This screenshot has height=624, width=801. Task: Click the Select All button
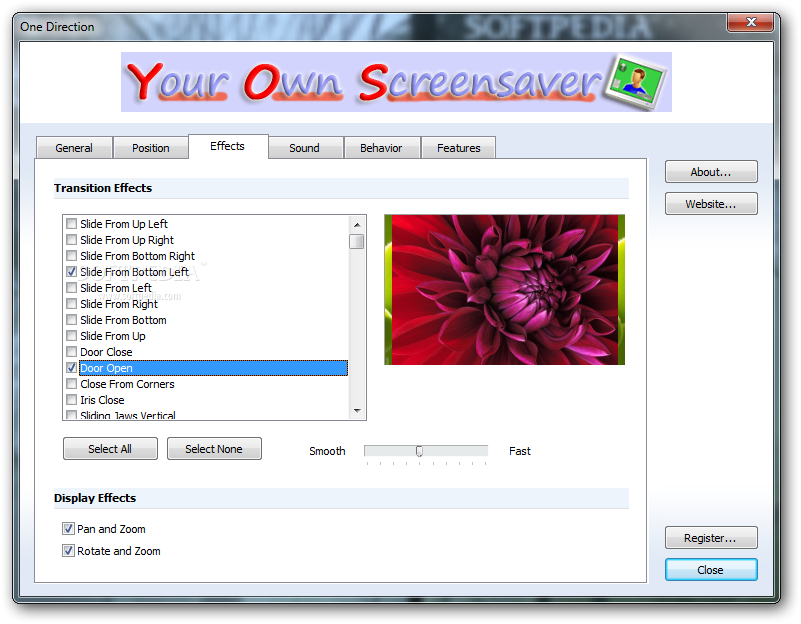tap(110, 449)
